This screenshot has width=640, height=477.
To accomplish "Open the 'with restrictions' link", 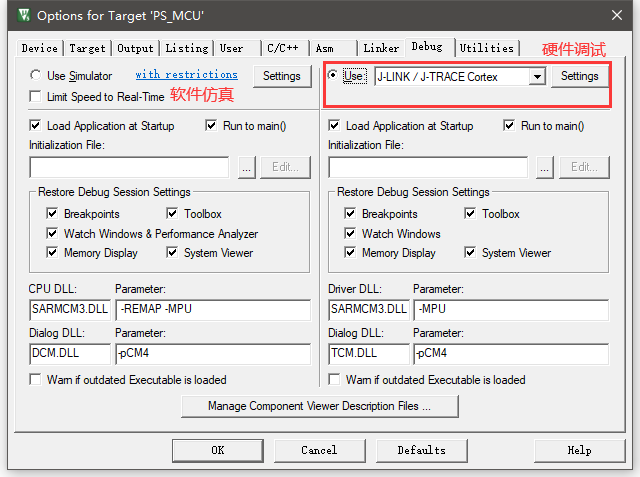I will coord(187,75).
